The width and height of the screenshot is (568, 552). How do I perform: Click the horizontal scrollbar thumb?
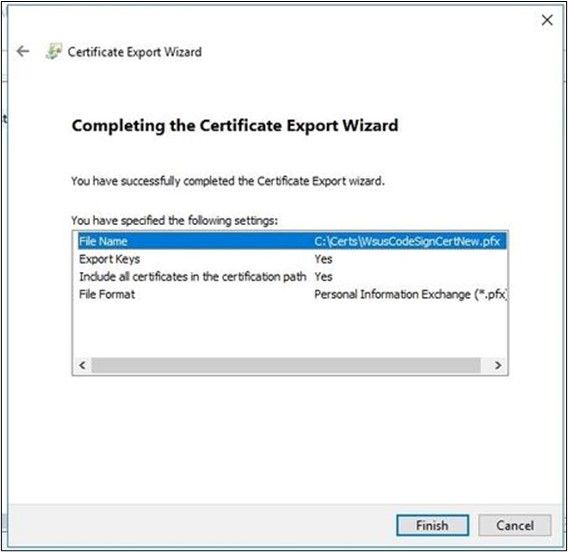click(286, 365)
